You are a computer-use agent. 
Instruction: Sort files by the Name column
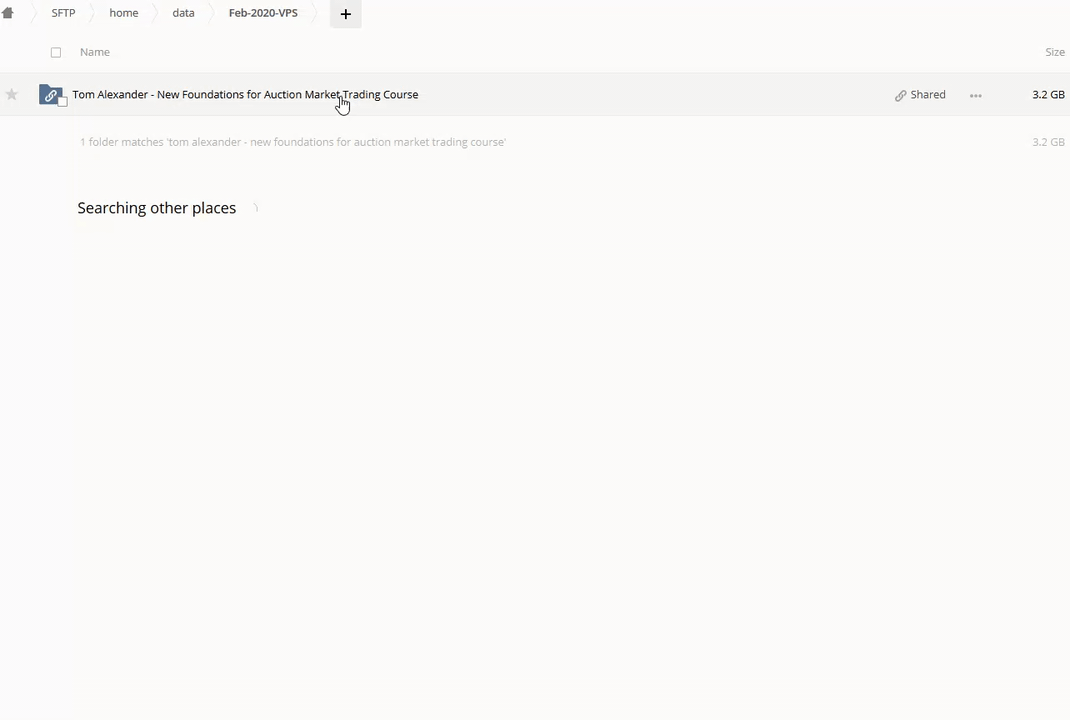click(95, 52)
